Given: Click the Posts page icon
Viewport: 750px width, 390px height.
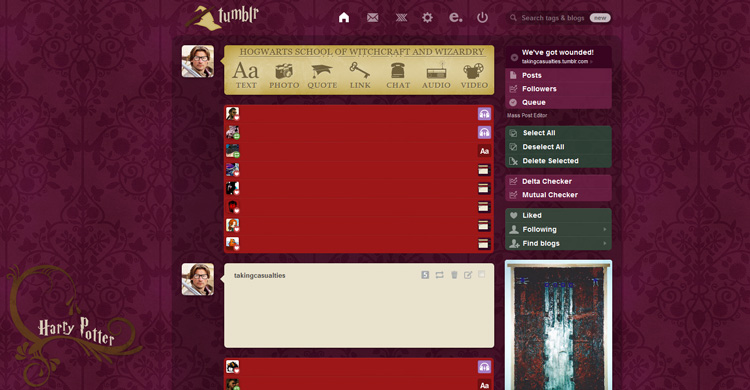Looking at the screenshot, I should [513, 75].
